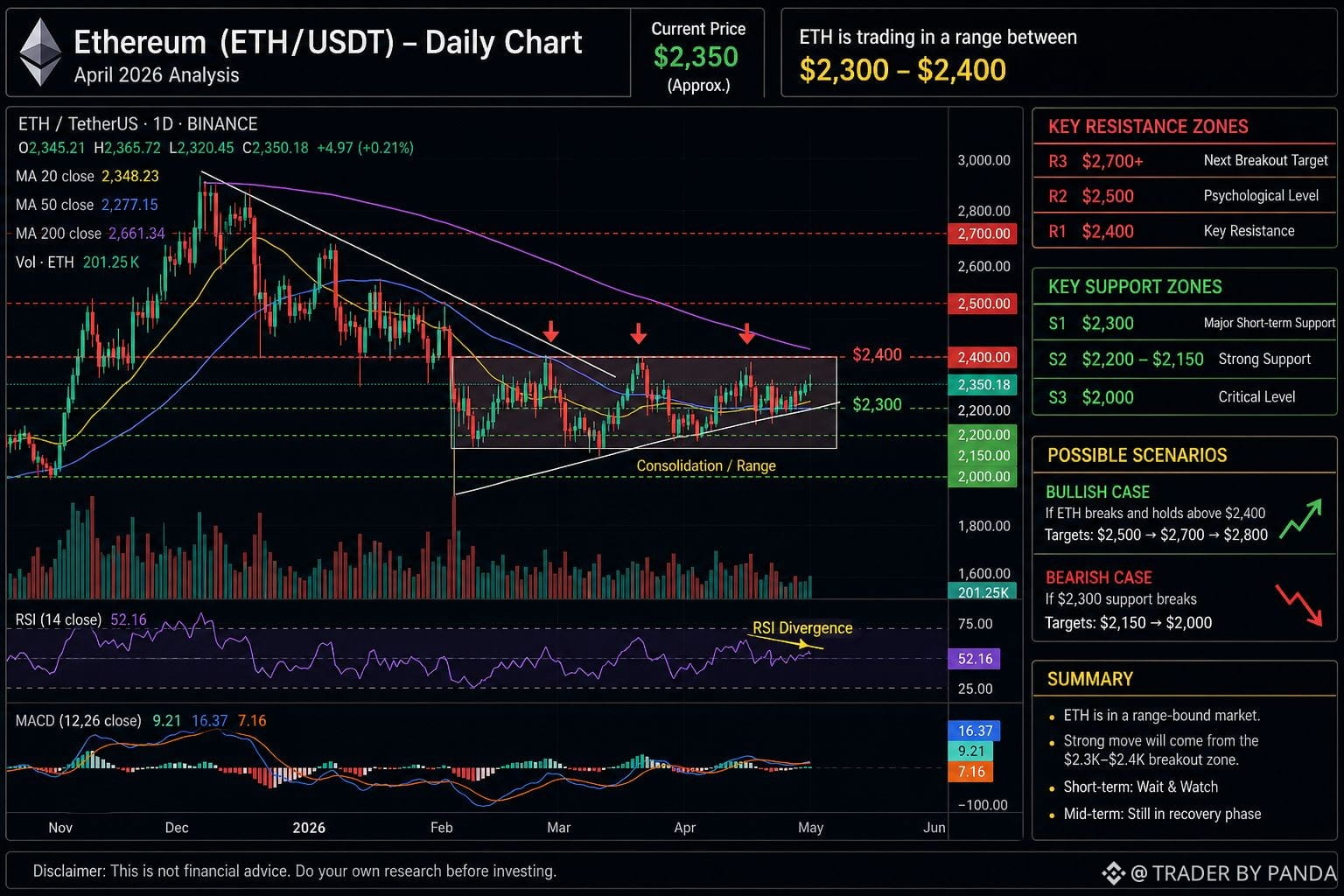Select the 'MA 20 close' indicator label
The height and width of the screenshot is (896, 1344).
click(55, 176)
